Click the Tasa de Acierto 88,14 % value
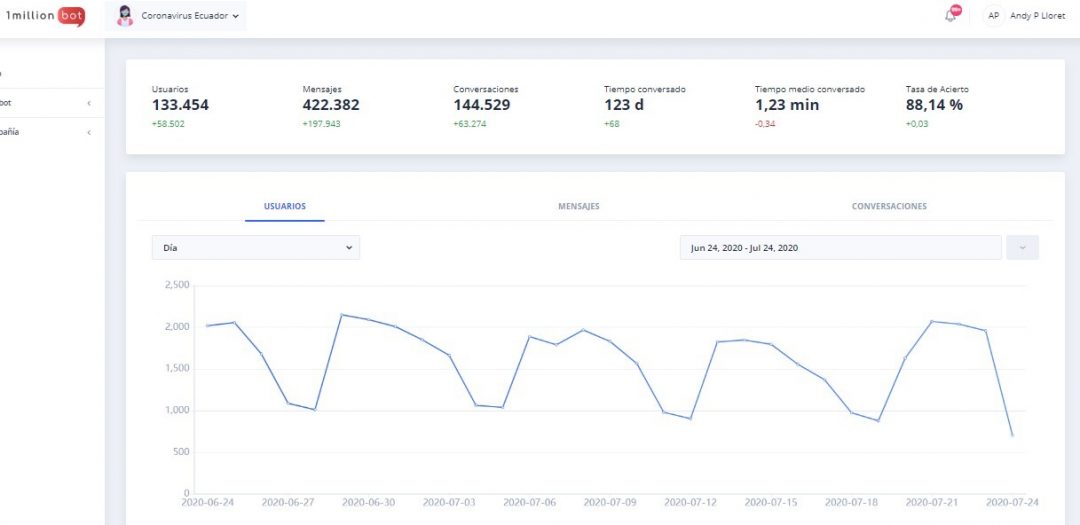This screenshot has height=525, width=1080. [934, 105]
